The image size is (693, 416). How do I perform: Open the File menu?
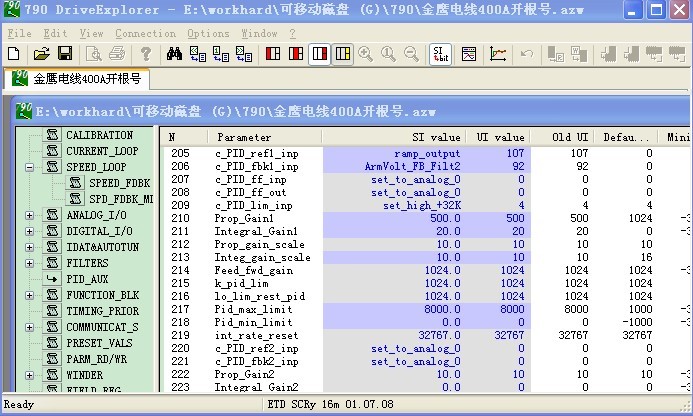pos(19,34)
